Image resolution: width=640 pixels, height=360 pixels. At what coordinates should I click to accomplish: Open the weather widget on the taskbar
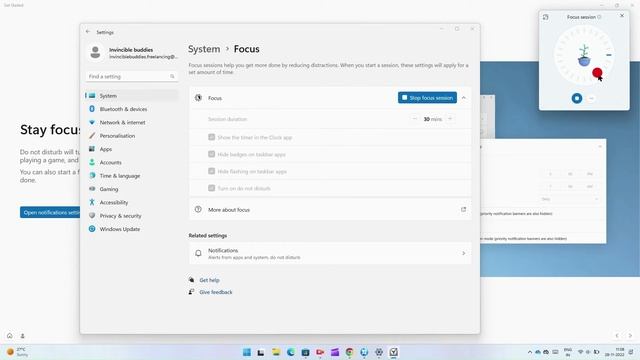(18, 352)
